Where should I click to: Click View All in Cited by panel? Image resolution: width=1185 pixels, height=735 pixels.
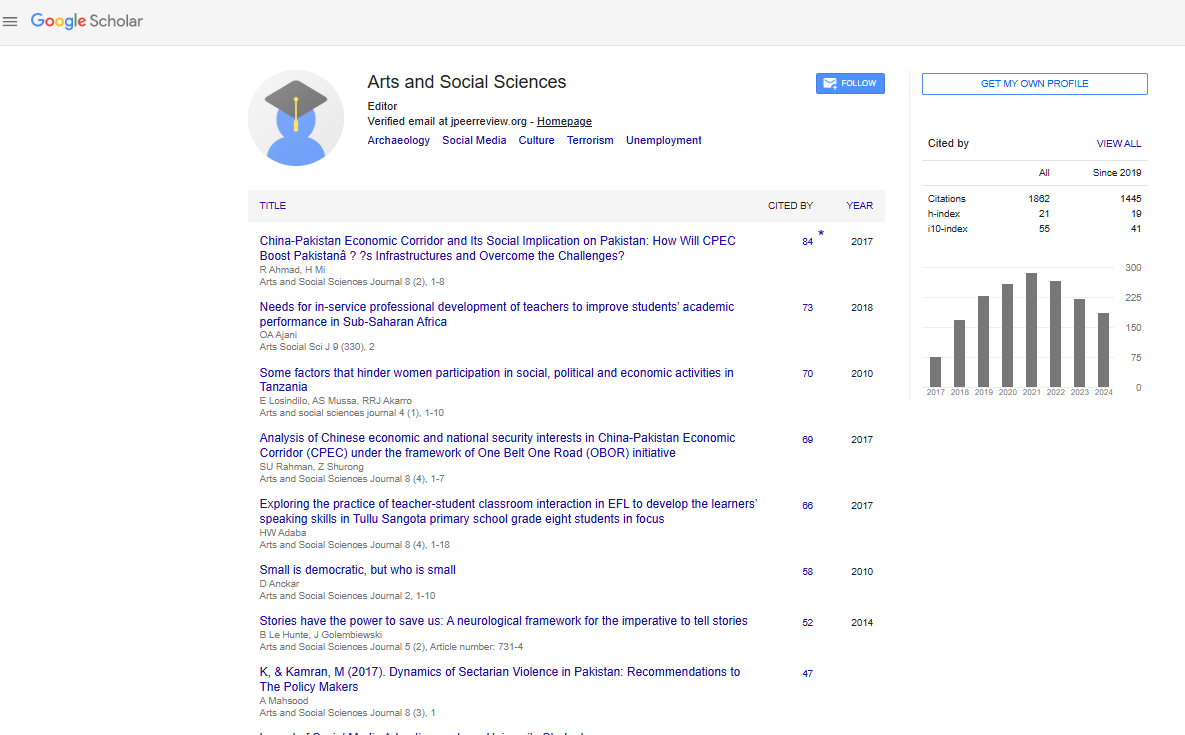1118,144
